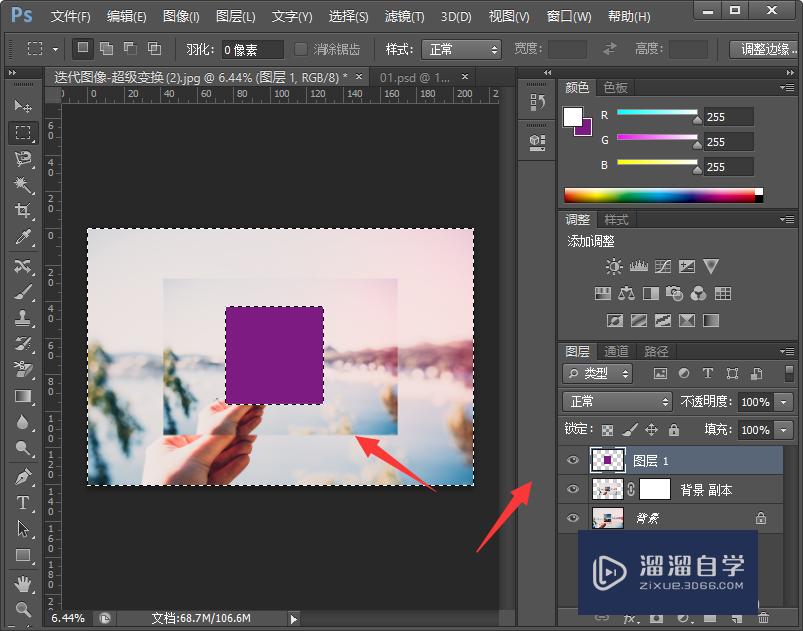Image resolution: width=803 pixels, height=631 pixels.
Task: Swap width and height values
Action: tap(609, 49)
